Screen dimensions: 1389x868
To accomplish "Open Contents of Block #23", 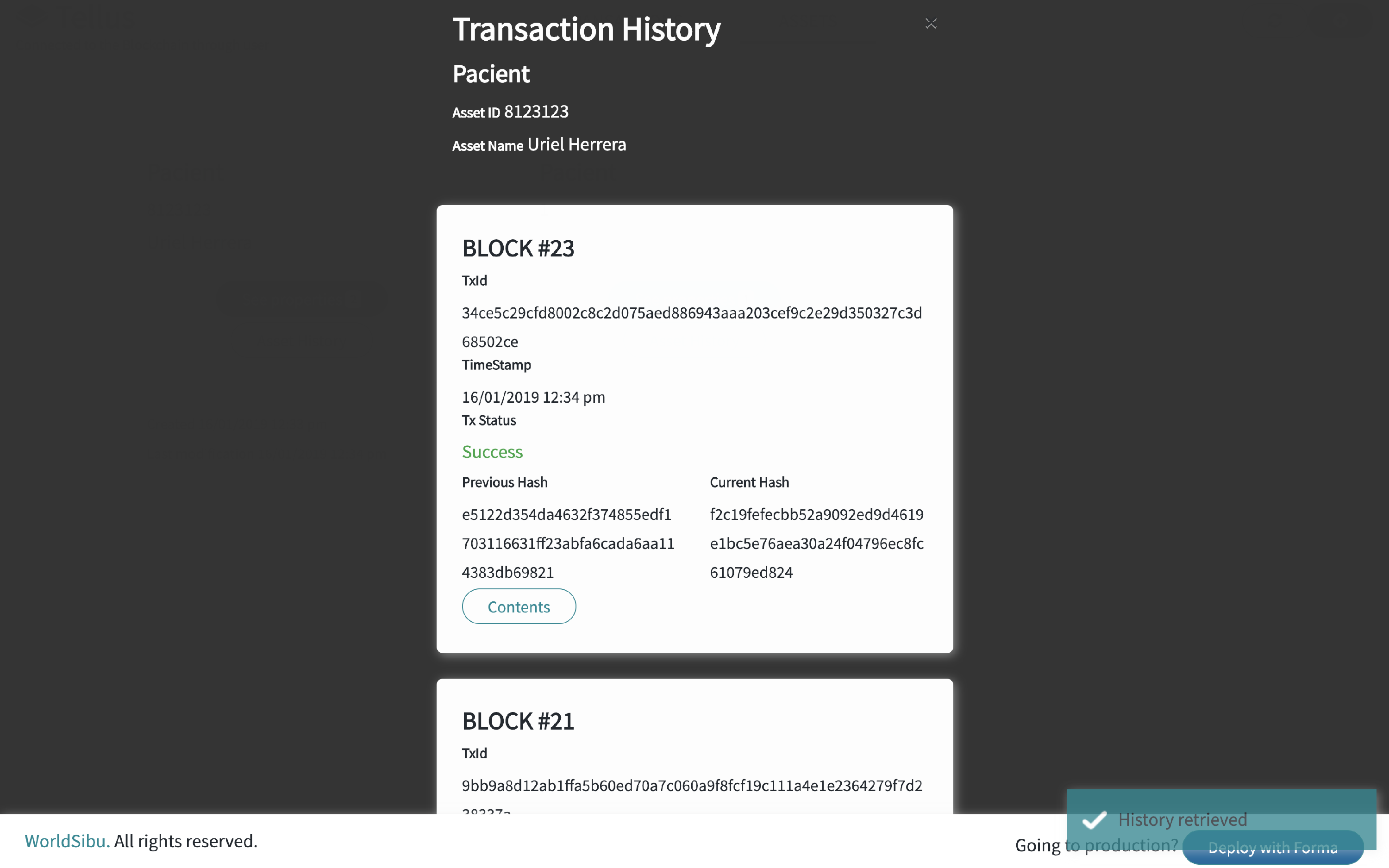I will pyautogui.click(x=519, y=606).
